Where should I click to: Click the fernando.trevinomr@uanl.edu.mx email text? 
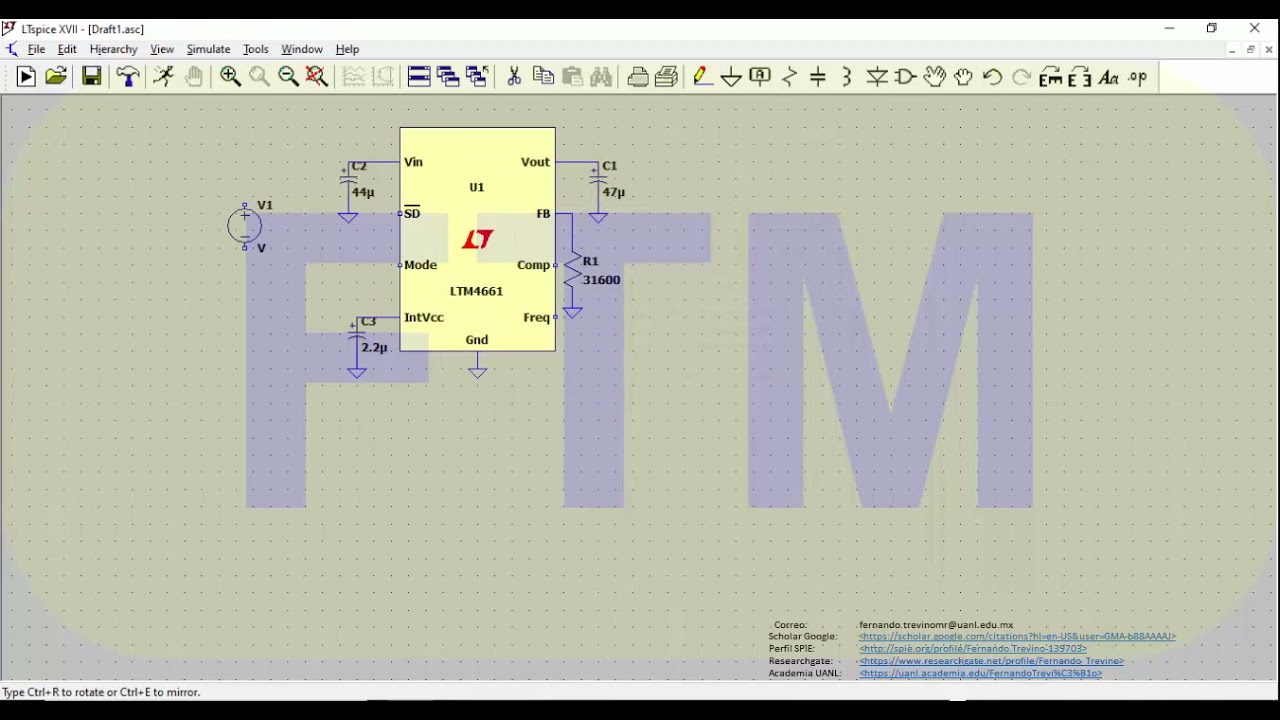click(936, 625)
